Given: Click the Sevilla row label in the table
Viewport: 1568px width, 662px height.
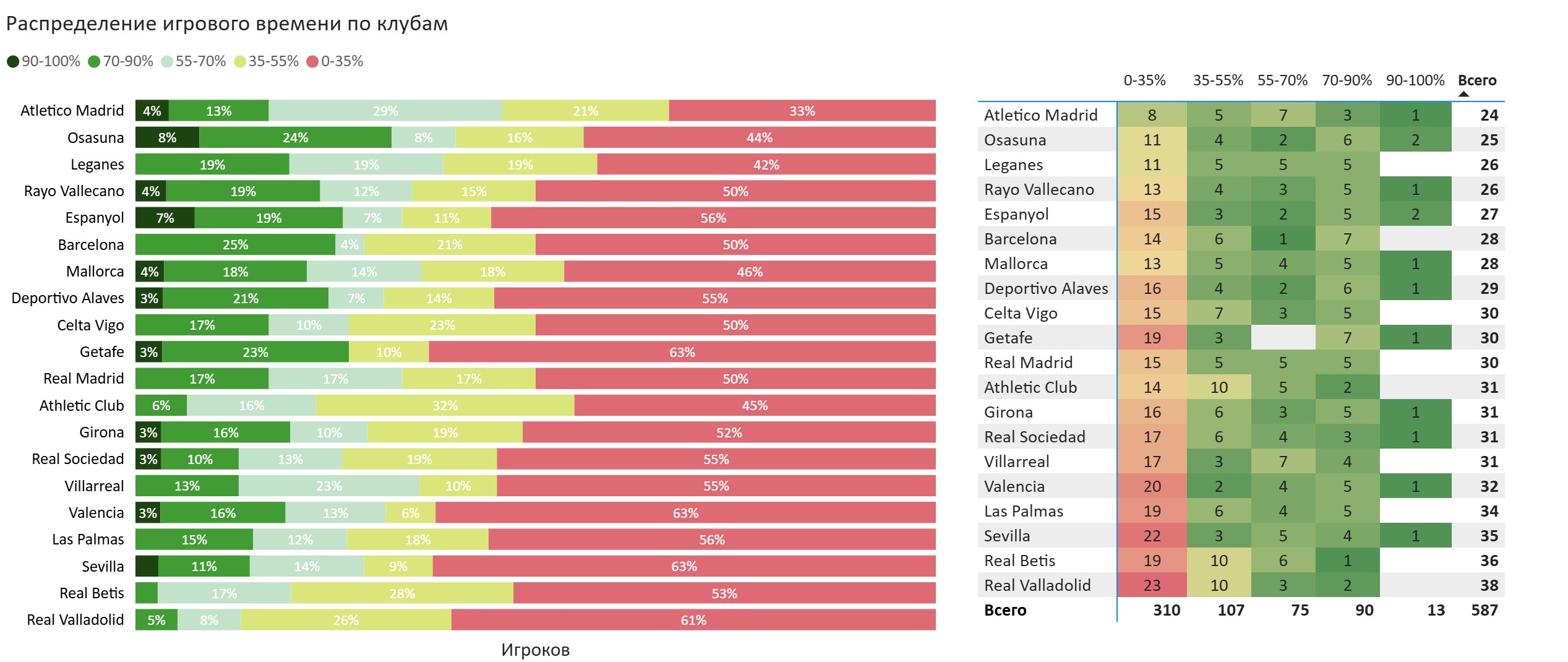Looking at the screenshot, I should tap(1007, 536).
